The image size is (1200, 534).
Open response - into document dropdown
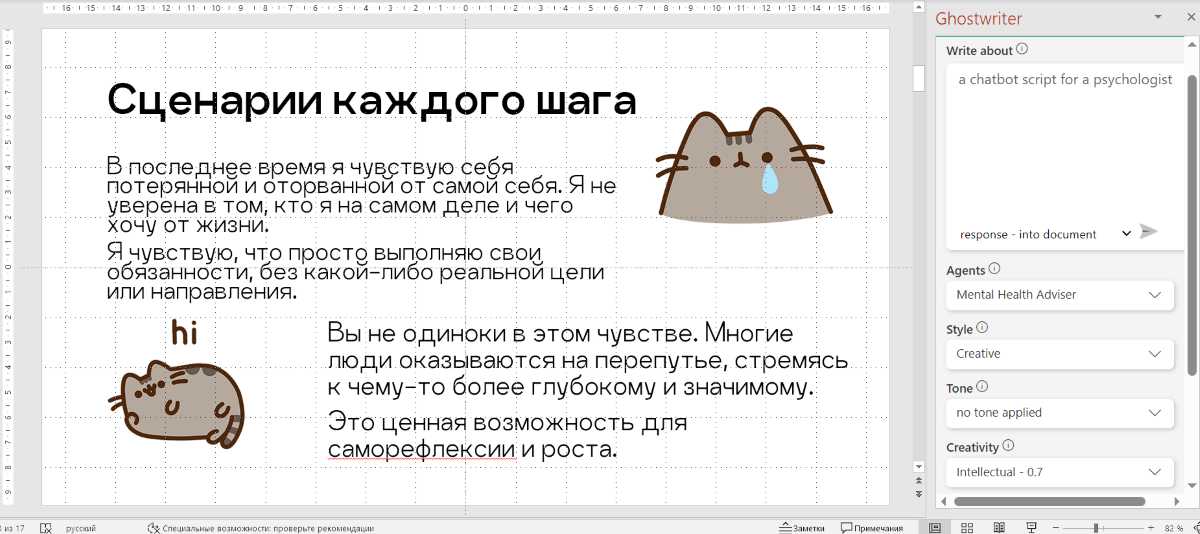(1045, 233)
